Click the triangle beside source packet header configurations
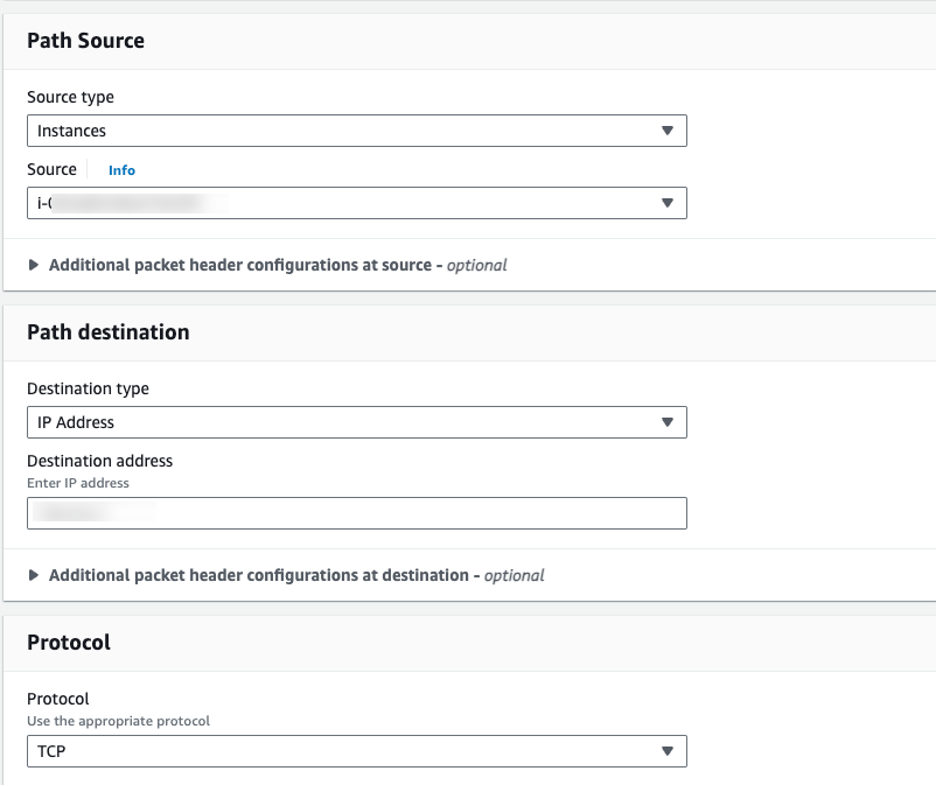This screenshot has height=786, width=936. (x=34, y=265)
